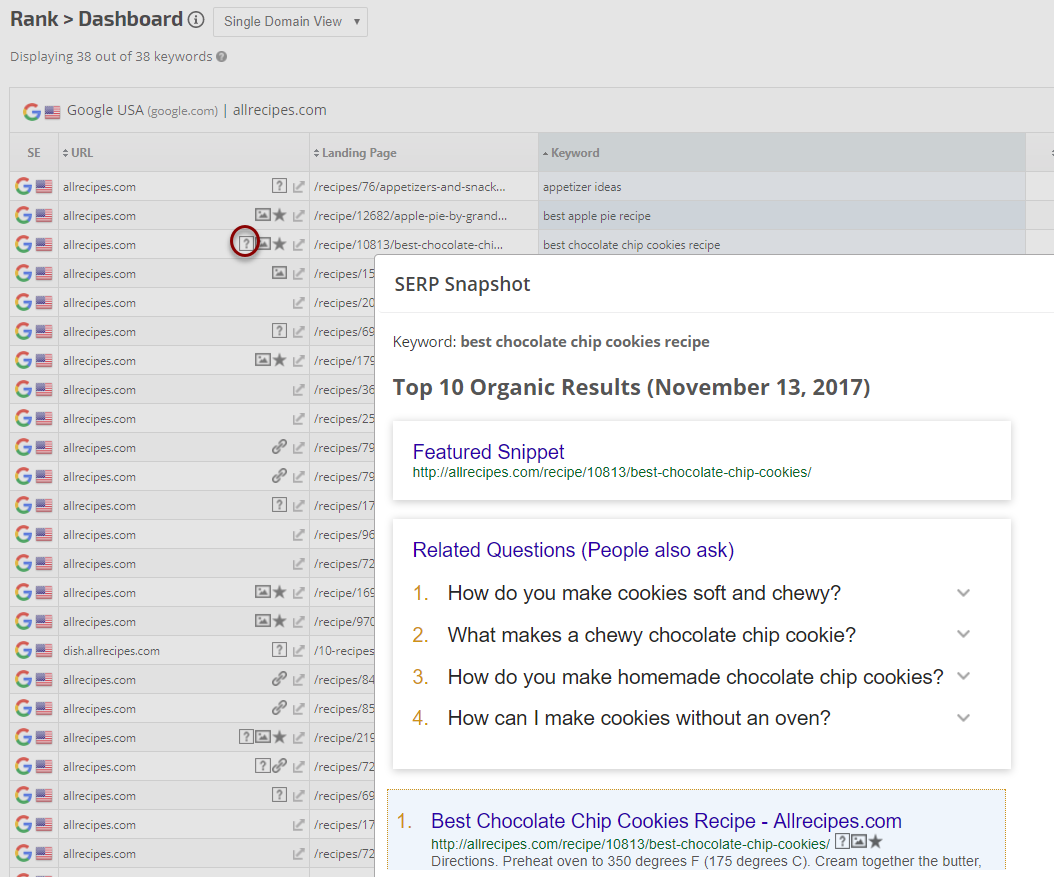Click image icon in /recipe/179 row
This screenshot has width=1054, height=877.
pos(263,360)
